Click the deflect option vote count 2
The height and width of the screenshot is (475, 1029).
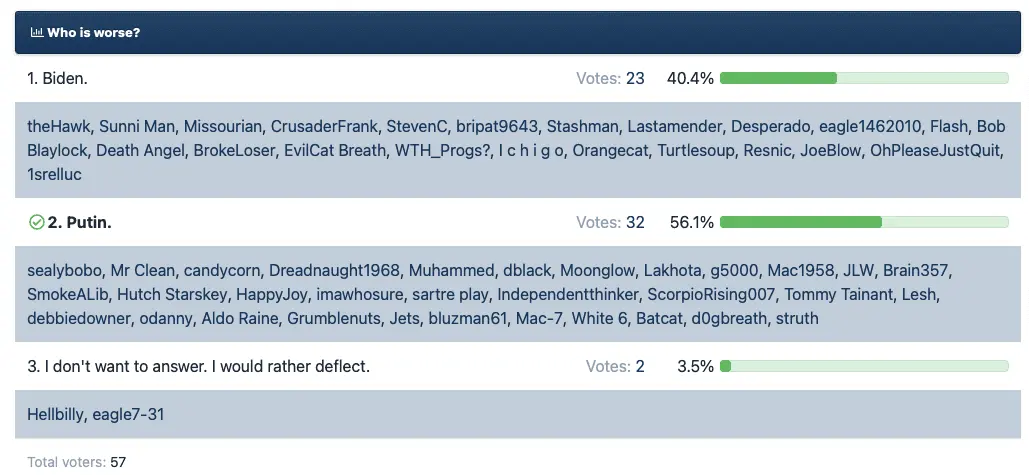point(639,366)
